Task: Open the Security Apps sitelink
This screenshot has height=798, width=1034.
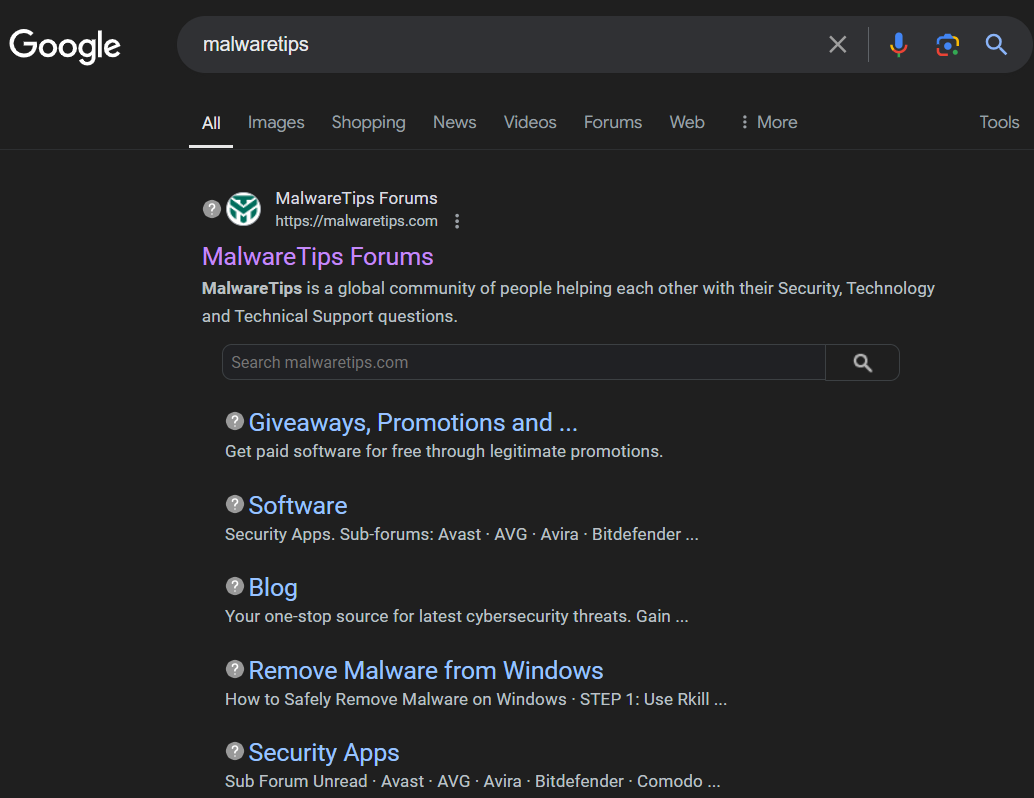Action: (x=323, y=752)
